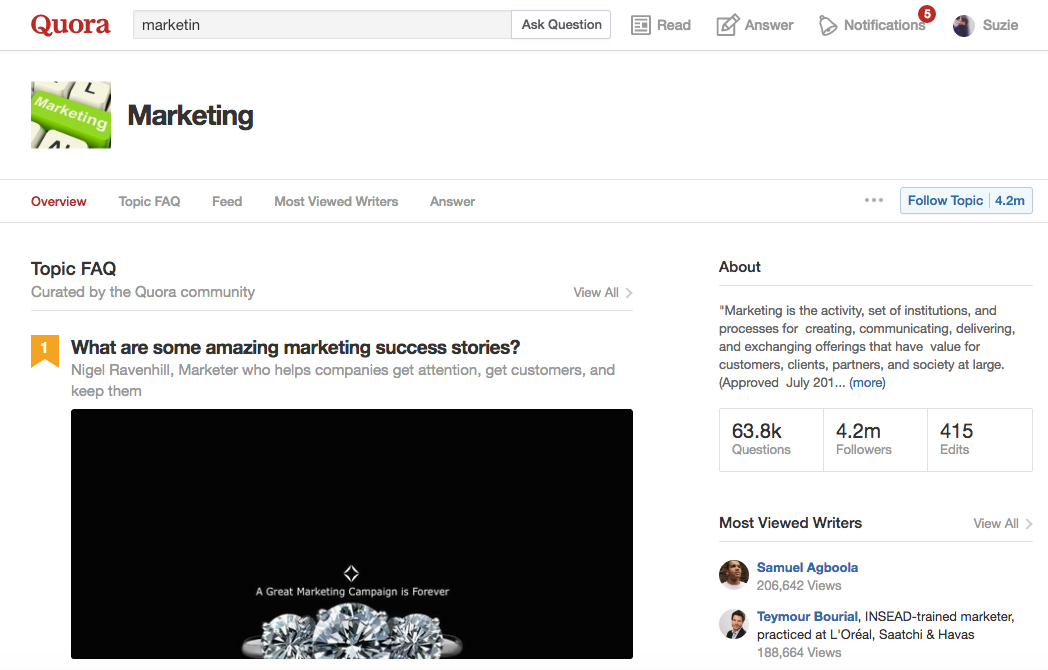Image resolution: width=1048 pixels, height=670 pixels.
Task: Click View All next to Topic FAQ
Action: [596, 292]
